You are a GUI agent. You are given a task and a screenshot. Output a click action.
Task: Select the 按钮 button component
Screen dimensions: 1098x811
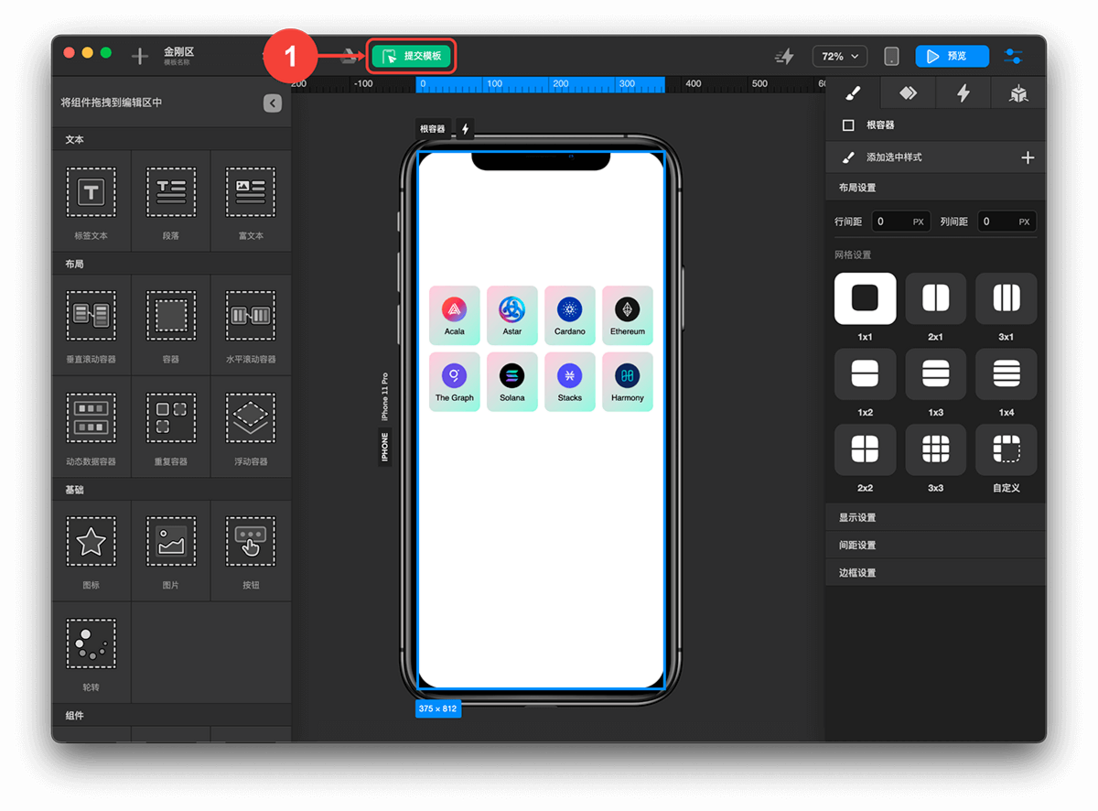pyautogui.click(x=251, y=550)
